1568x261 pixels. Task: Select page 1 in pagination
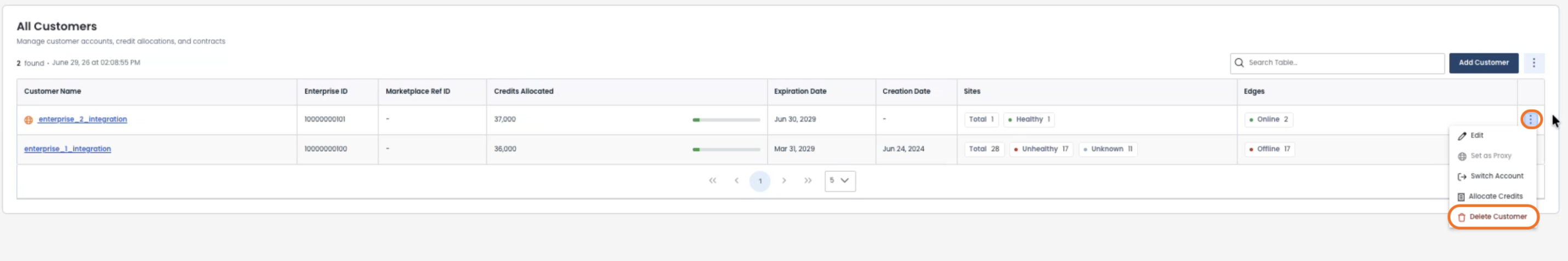tap(760, 181)
